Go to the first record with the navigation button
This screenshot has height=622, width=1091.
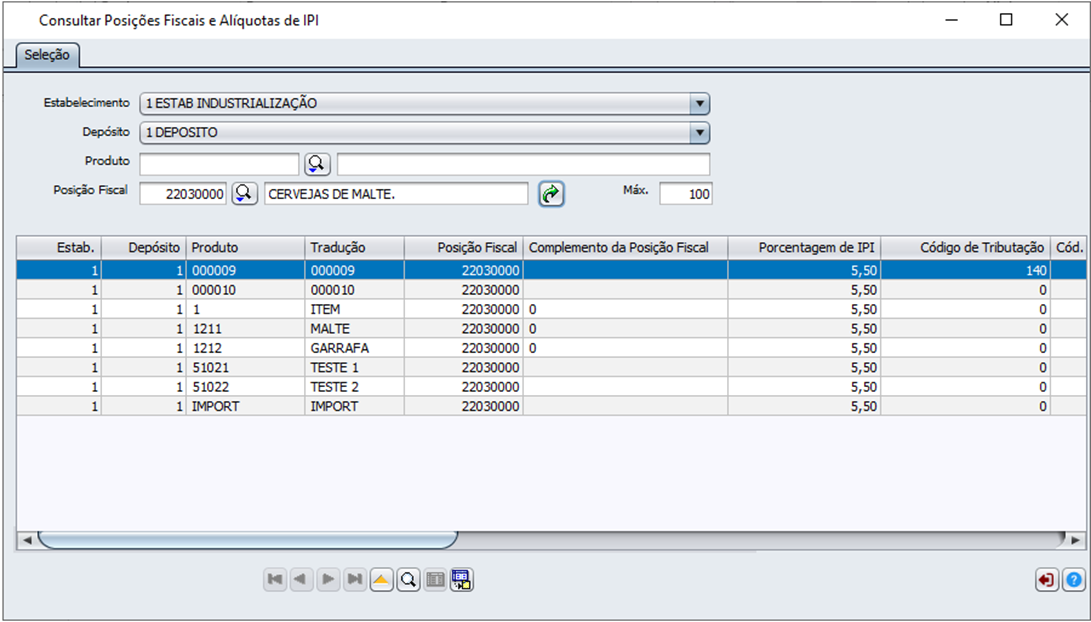[x=276, y=580]
